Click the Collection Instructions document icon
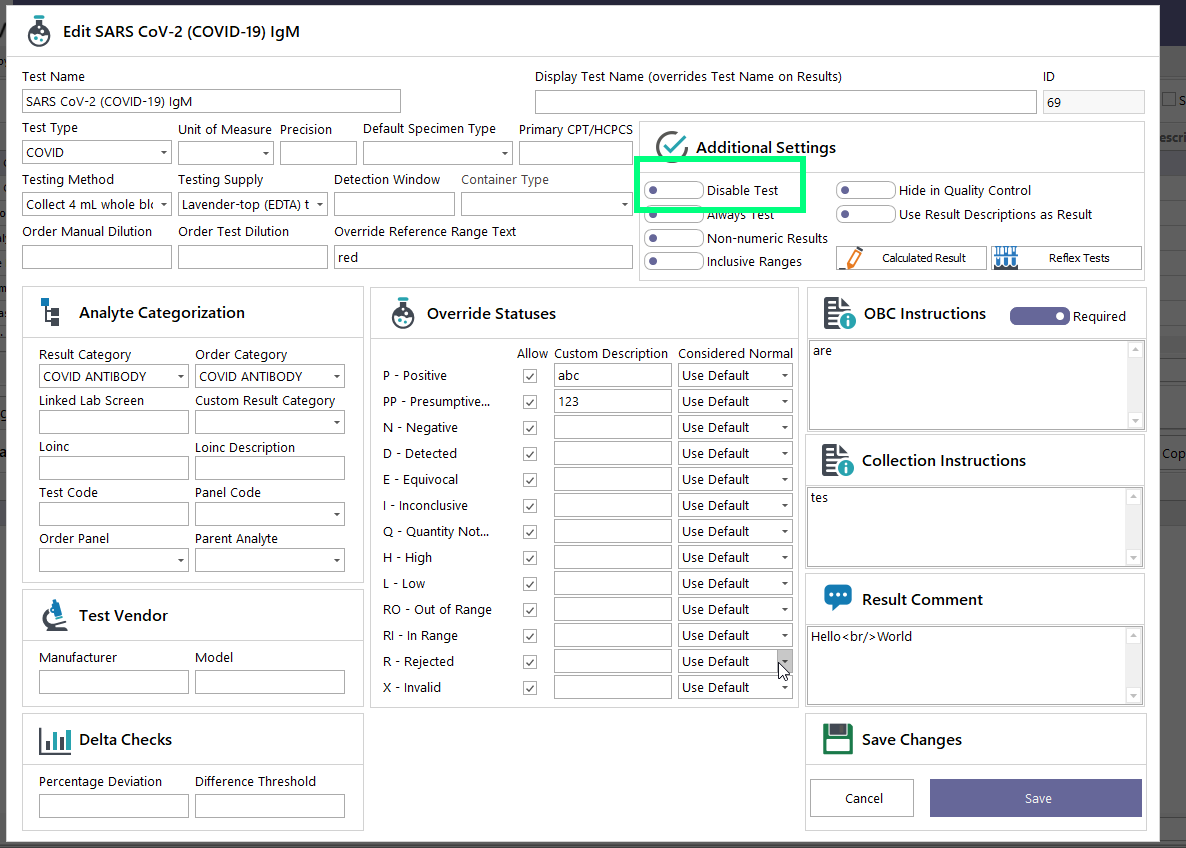The image size is (1186, 848). click(x=837, y=460)
